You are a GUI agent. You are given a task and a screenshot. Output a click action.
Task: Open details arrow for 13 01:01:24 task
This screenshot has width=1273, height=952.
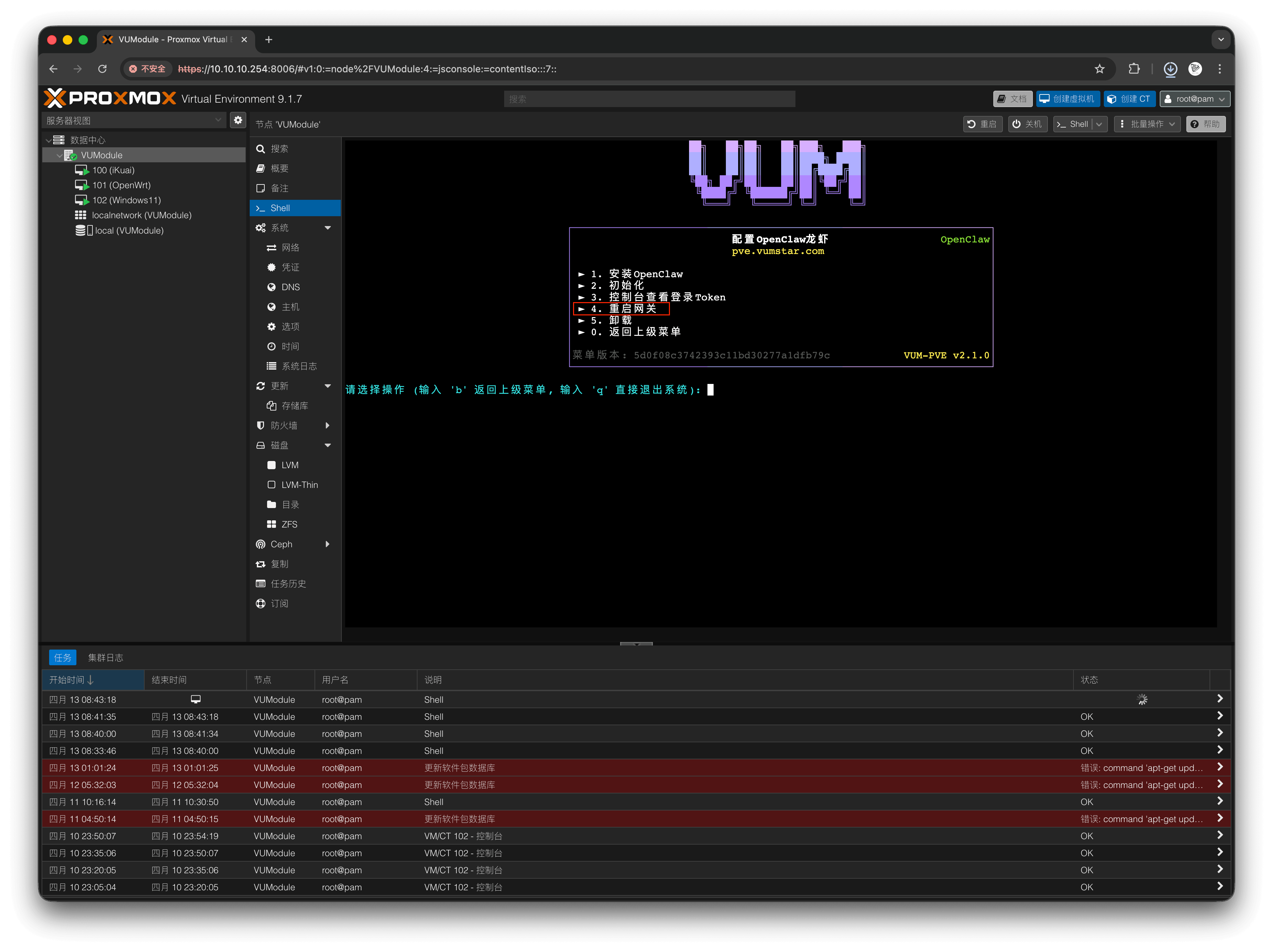(x=1219, y=767)
